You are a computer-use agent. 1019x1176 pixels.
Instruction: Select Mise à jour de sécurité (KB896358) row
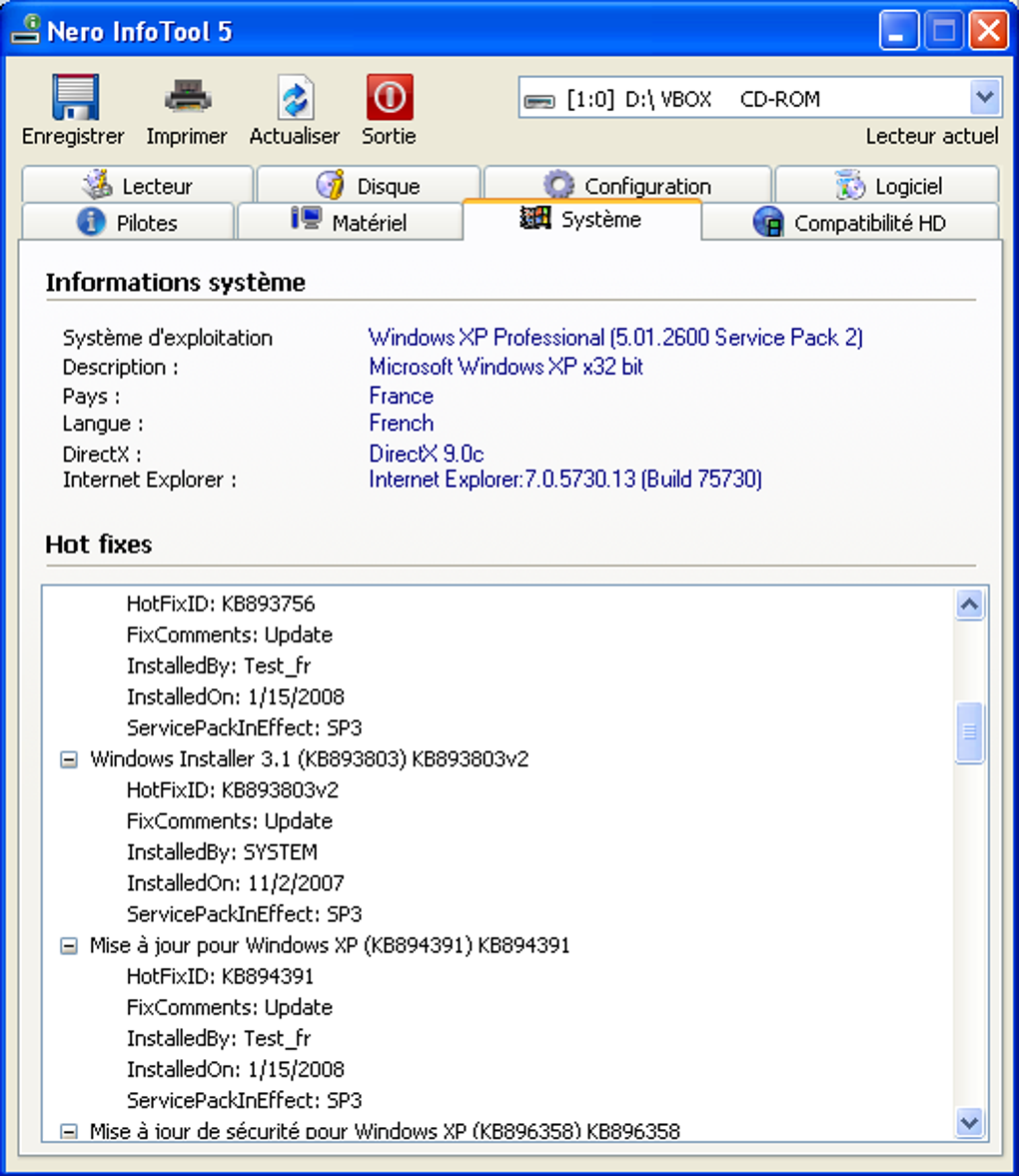click(x=385, y=1131)
